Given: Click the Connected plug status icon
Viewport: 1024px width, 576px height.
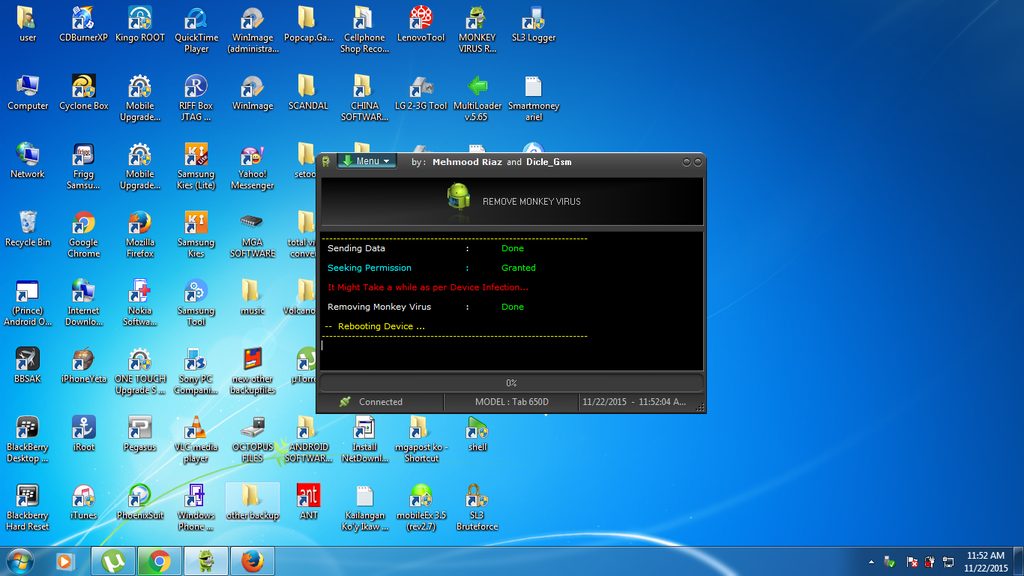Looking at the screenshot, I should point(345,402).
